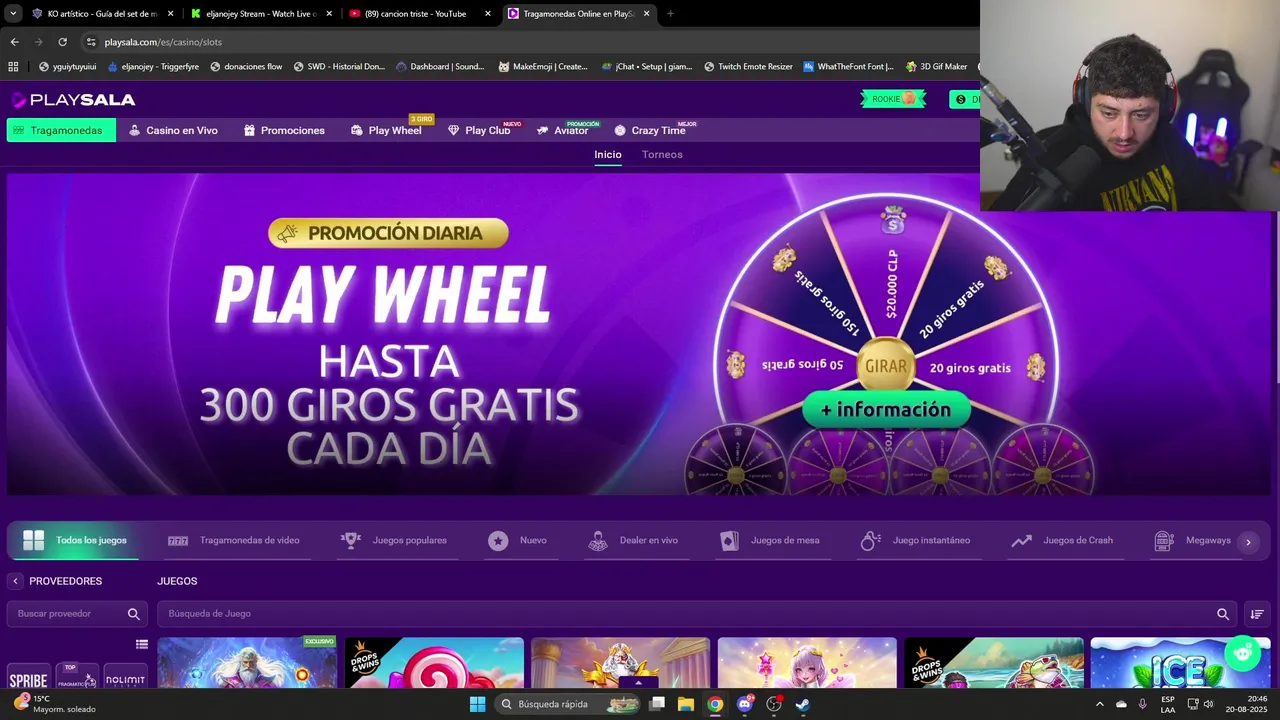Show more game categories with right arrow
The image size is (1280, 720).
(x=1248, y=542)
